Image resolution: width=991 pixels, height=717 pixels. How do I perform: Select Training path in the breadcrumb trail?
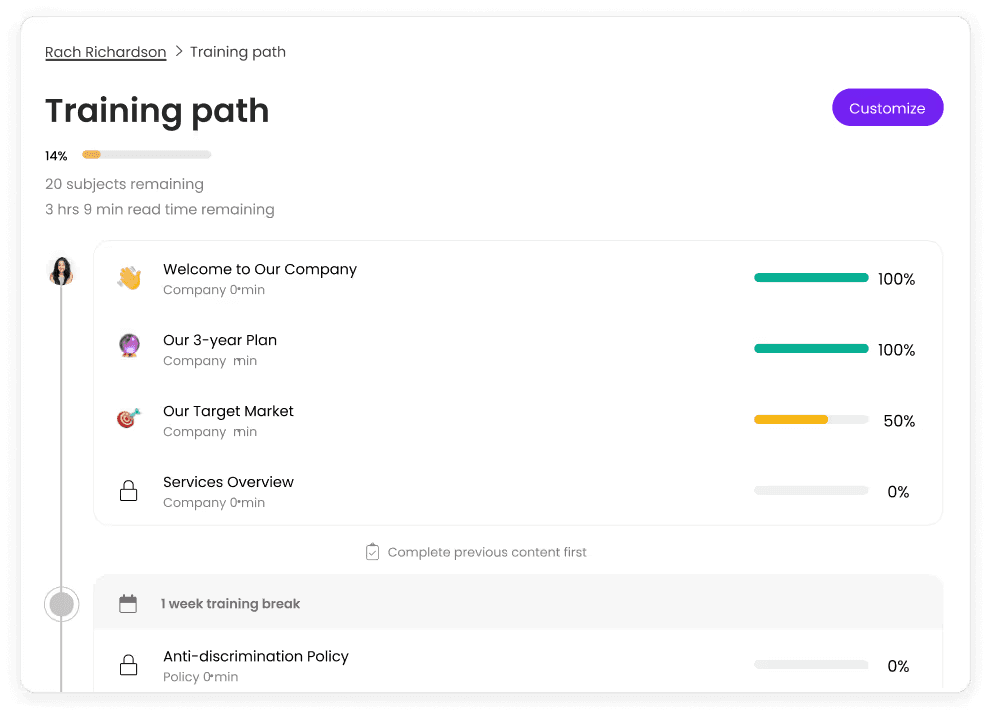click(x=237, y=52)
